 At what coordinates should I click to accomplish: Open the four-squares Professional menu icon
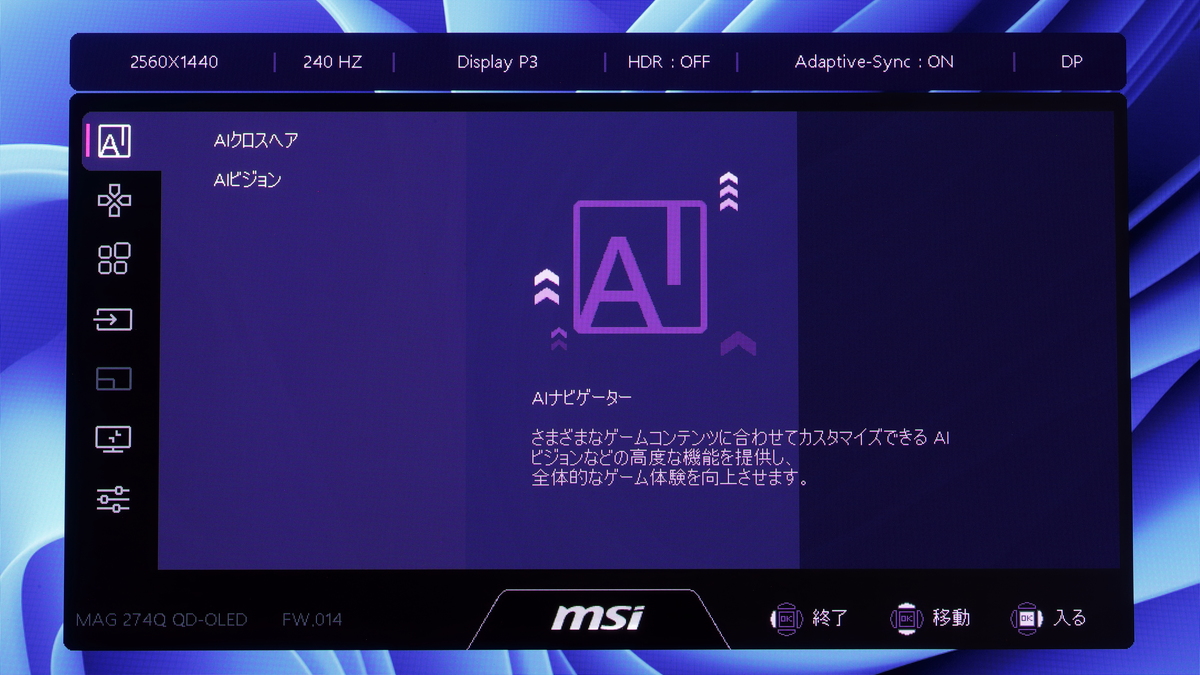pyautogui.click(x=114, y=259)
